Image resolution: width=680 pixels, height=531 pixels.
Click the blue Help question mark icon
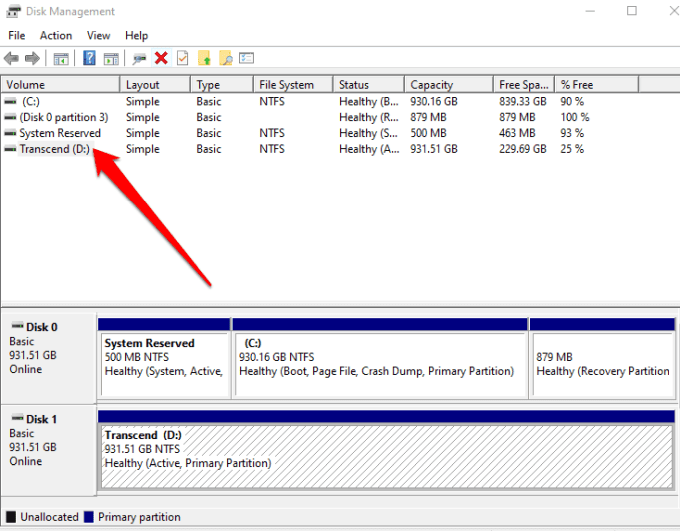click(x=90, y=59)
